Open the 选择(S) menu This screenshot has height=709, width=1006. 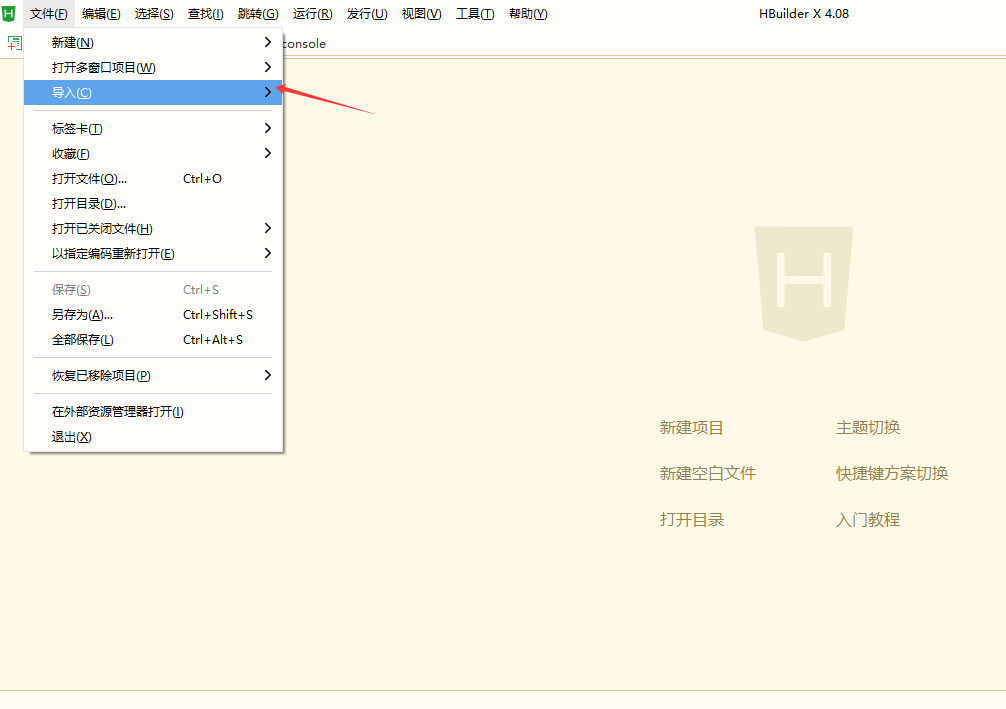click(x=154, y=13)
